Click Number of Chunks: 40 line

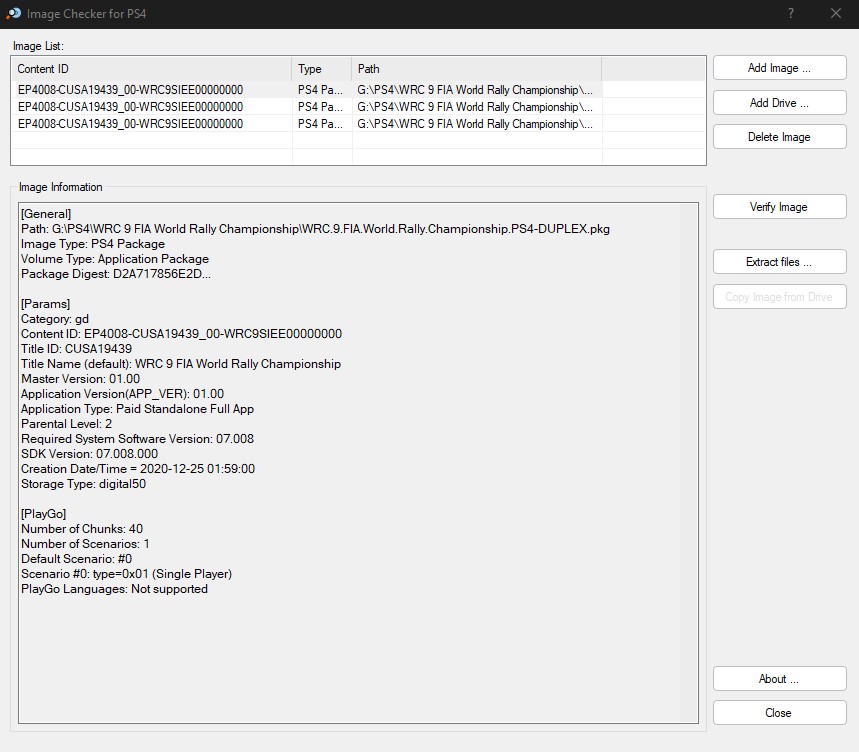coord(82,529)
